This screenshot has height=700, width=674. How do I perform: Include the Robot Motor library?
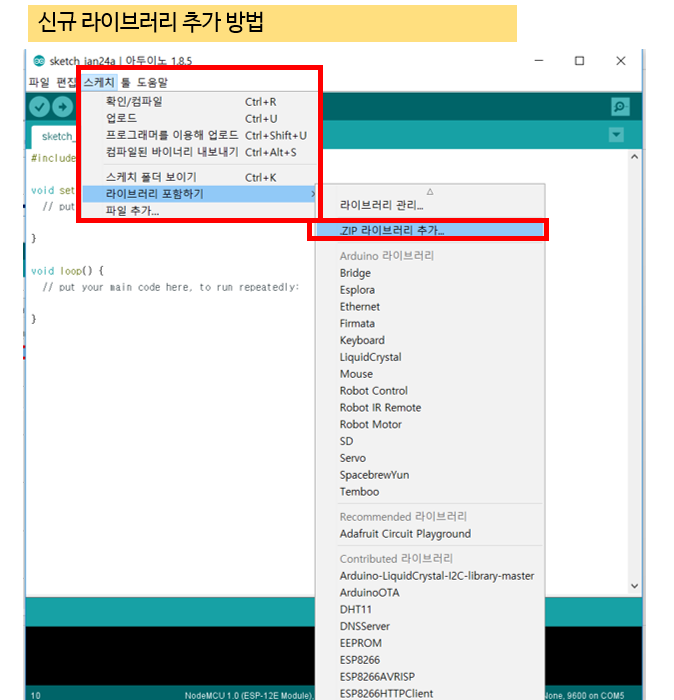[x=430, y=425]
